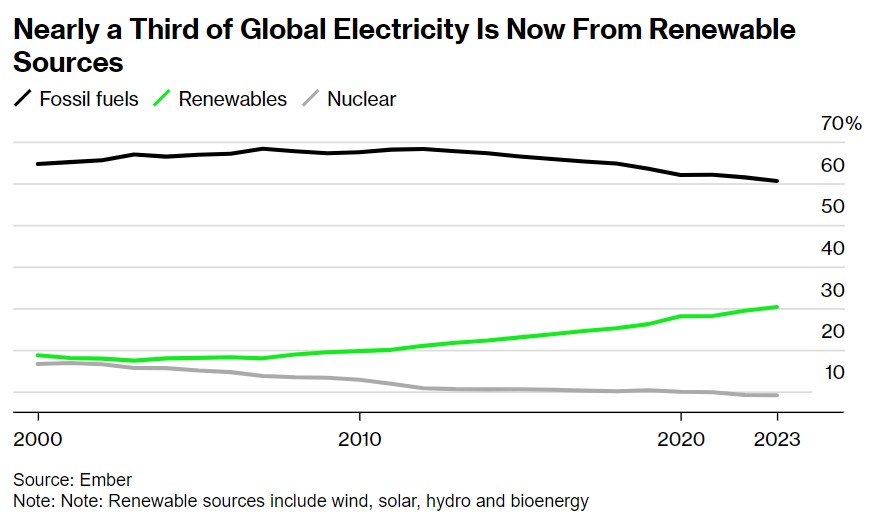The width and height of the screenshot is (869, 514).
Task: Click the green renewables line's 2023 endpoint
Action: pos(777,307)
